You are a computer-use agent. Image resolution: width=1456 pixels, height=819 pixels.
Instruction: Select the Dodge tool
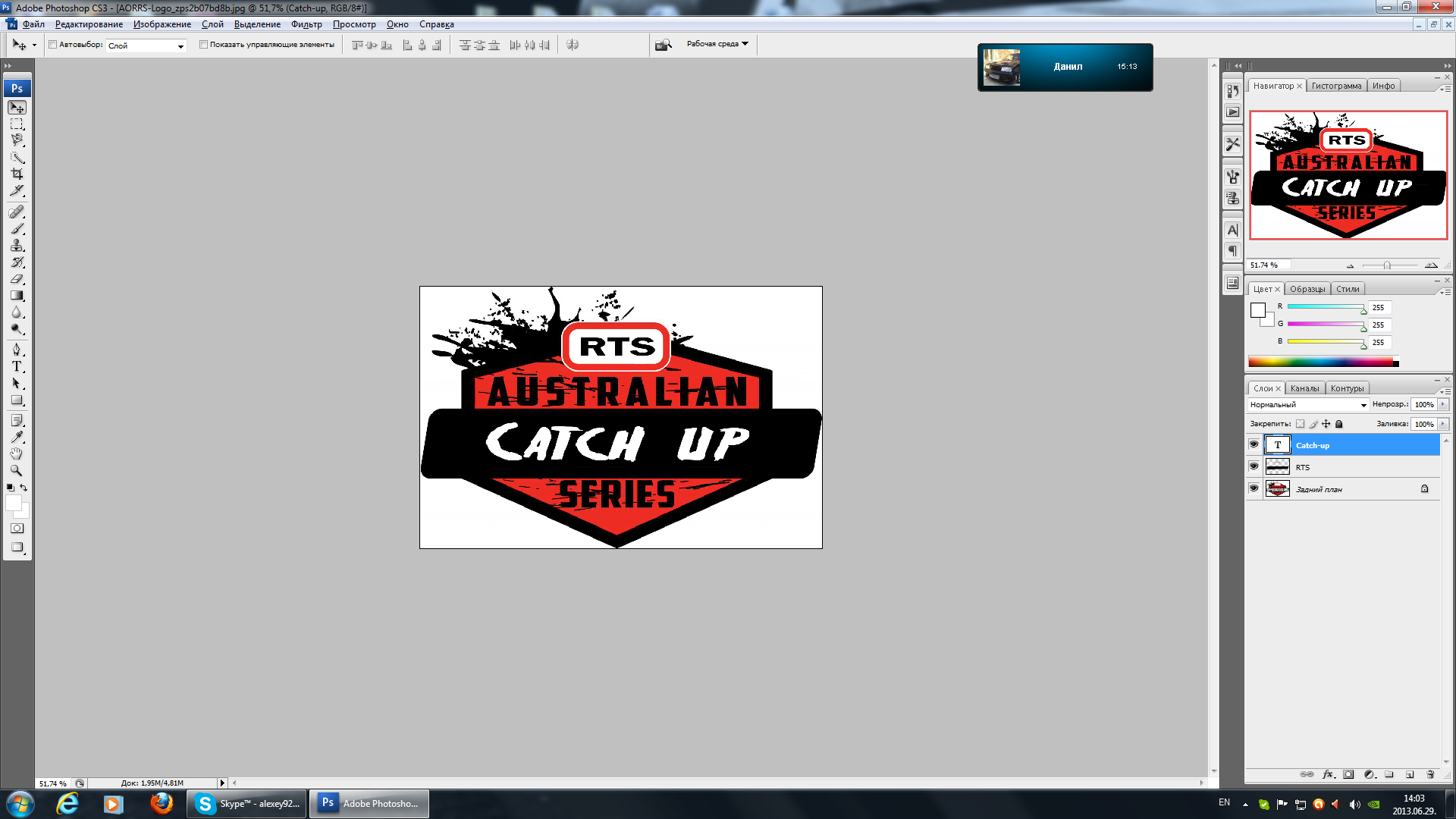[x=17, y=328]
